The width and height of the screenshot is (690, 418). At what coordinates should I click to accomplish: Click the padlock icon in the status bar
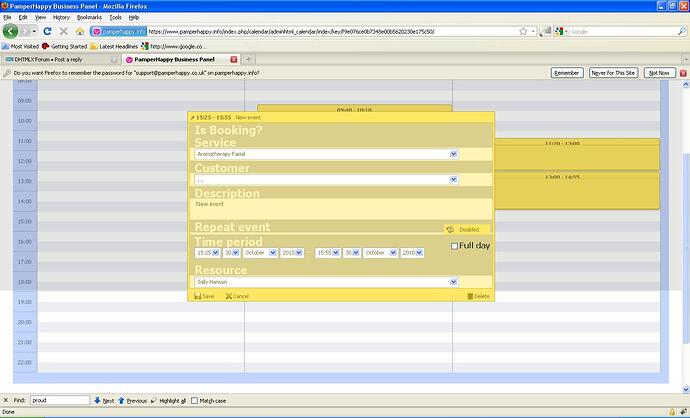click(672, 412)
